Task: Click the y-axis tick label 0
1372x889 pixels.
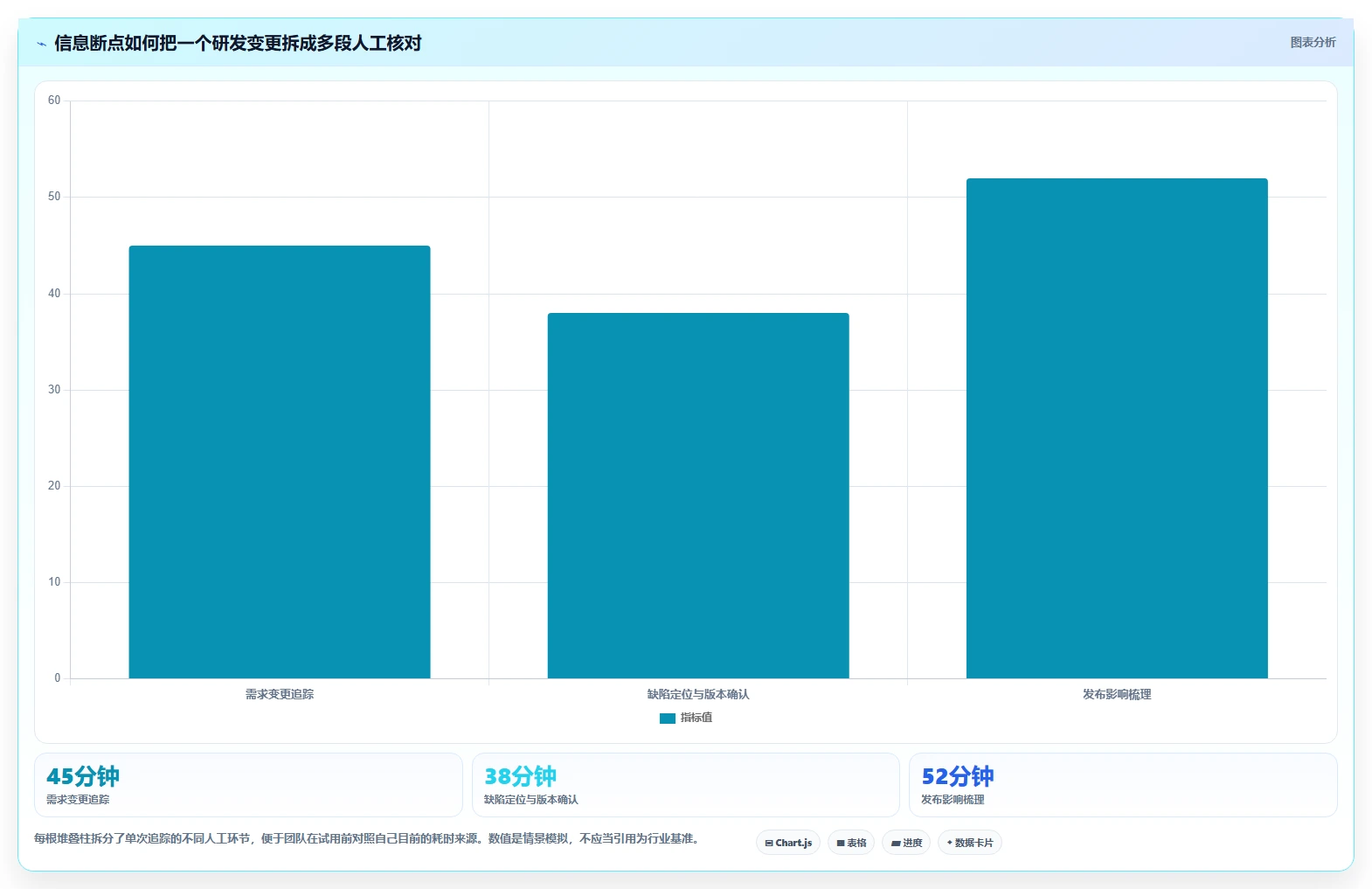Action: pyautogui.click(x=58, y=678)
